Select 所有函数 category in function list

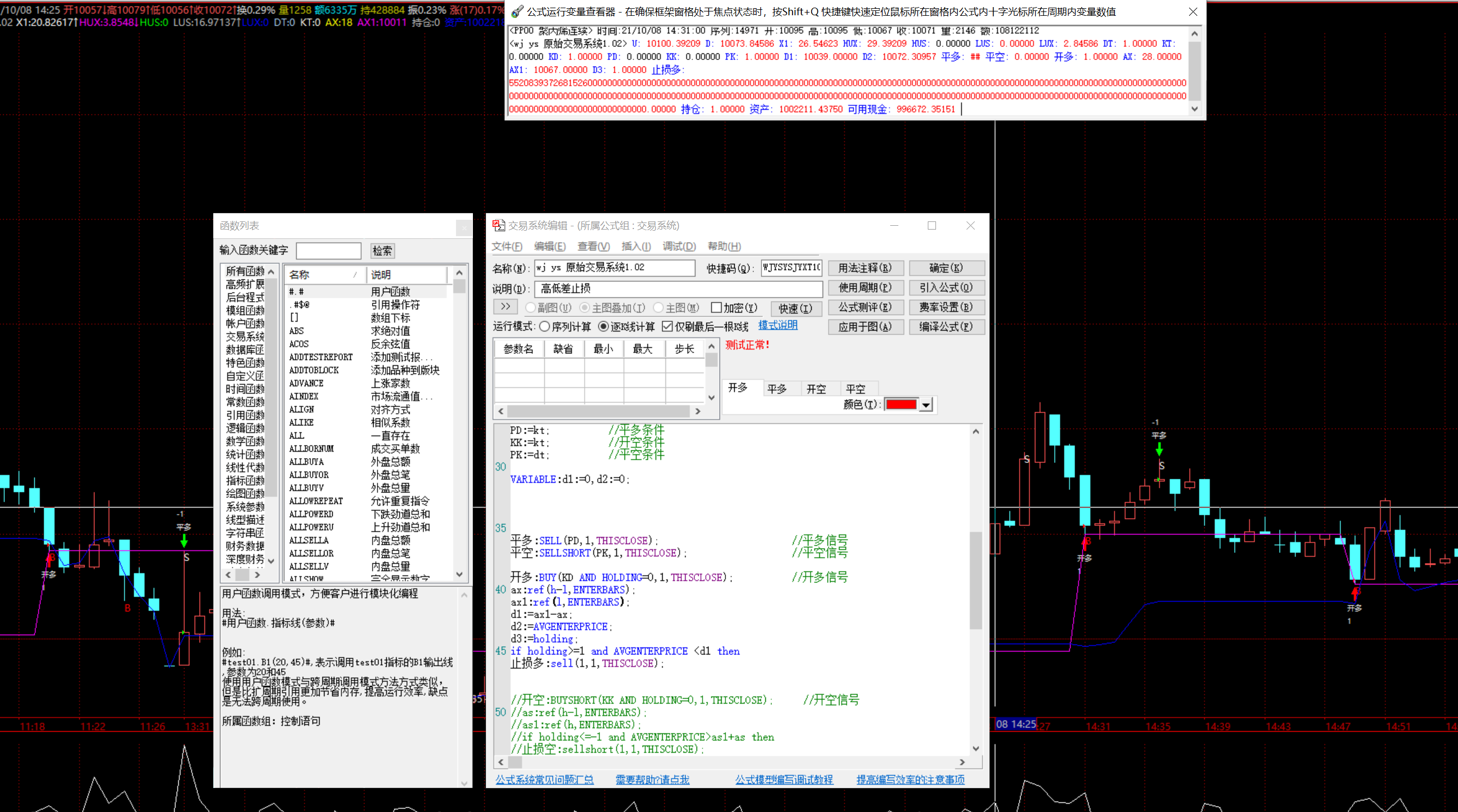tap(245, 271)
